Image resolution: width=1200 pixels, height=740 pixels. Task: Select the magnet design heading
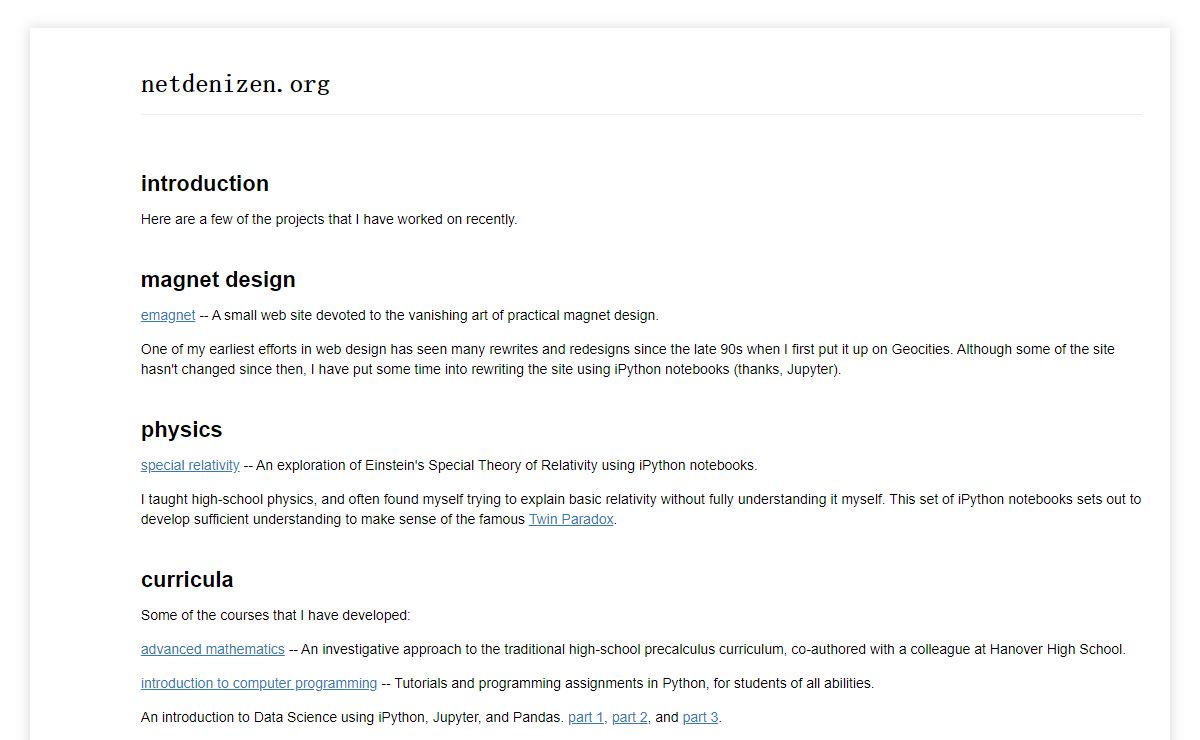coord(218,279)
